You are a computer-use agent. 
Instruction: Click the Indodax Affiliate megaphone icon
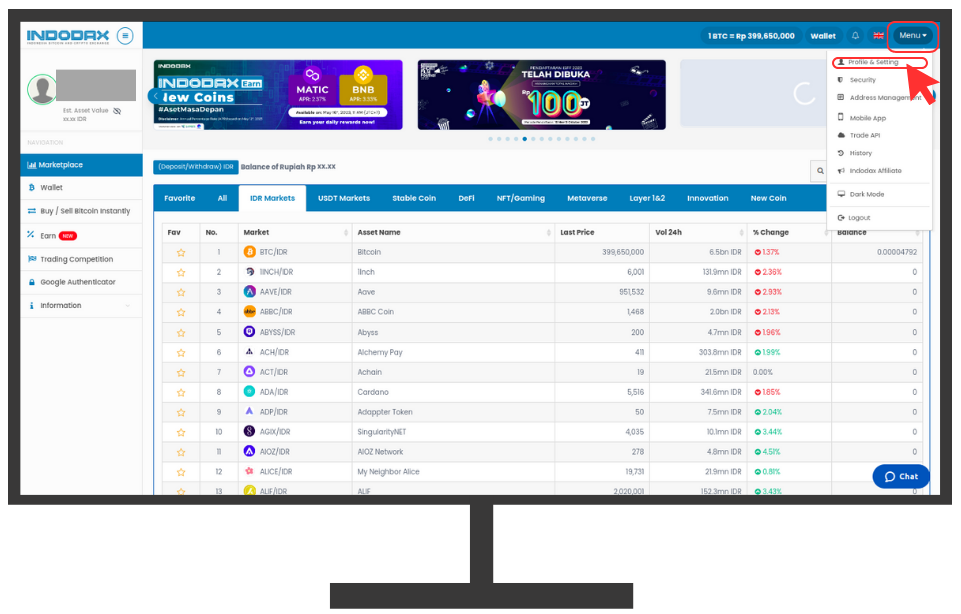coord(841,170)
